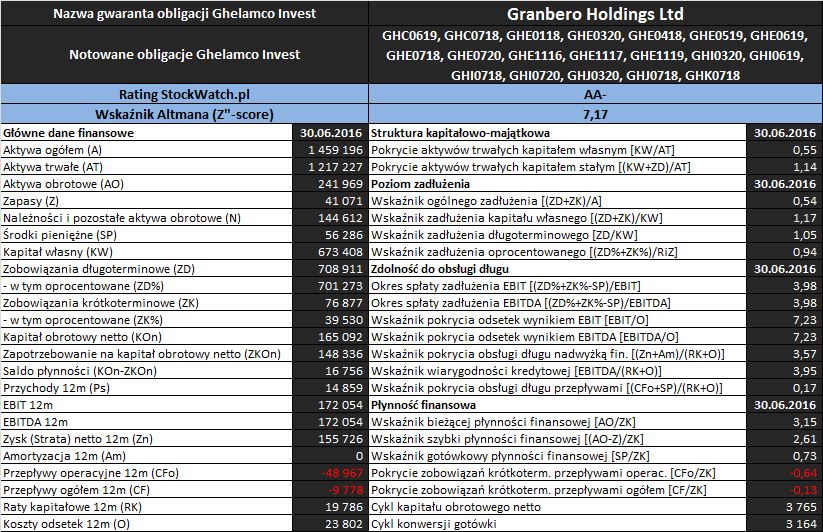
Task: Select 'Zysk (Strata) netto 12m (Zn)' label
Action: pyautogui.click(x=78, y=439)
